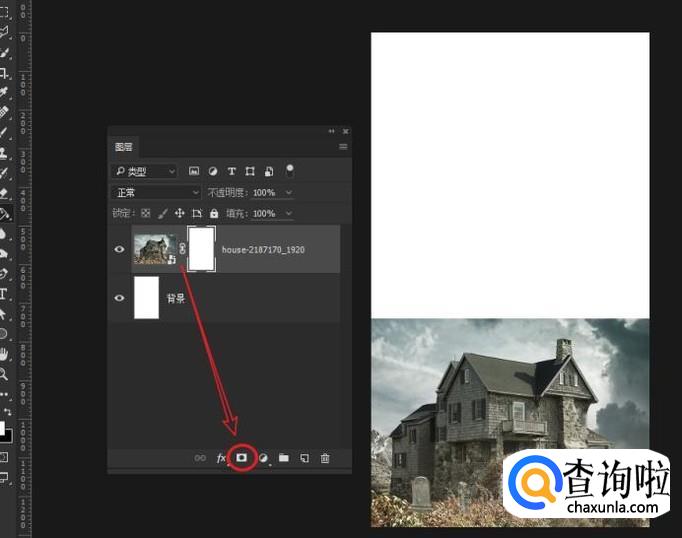This screenshot has height=538, width=682.
Task: Toggle visibility of the 背景 layer
Action: coord(120,298)
